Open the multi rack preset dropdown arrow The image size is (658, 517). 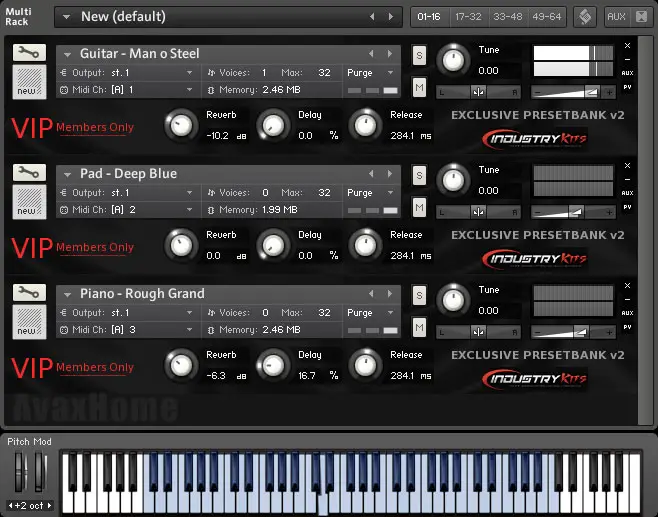66,17
